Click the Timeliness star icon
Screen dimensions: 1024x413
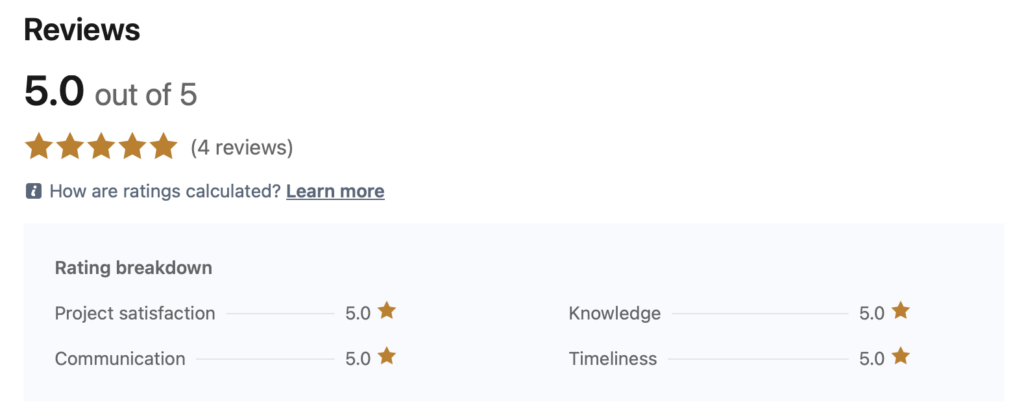(901, 356)
